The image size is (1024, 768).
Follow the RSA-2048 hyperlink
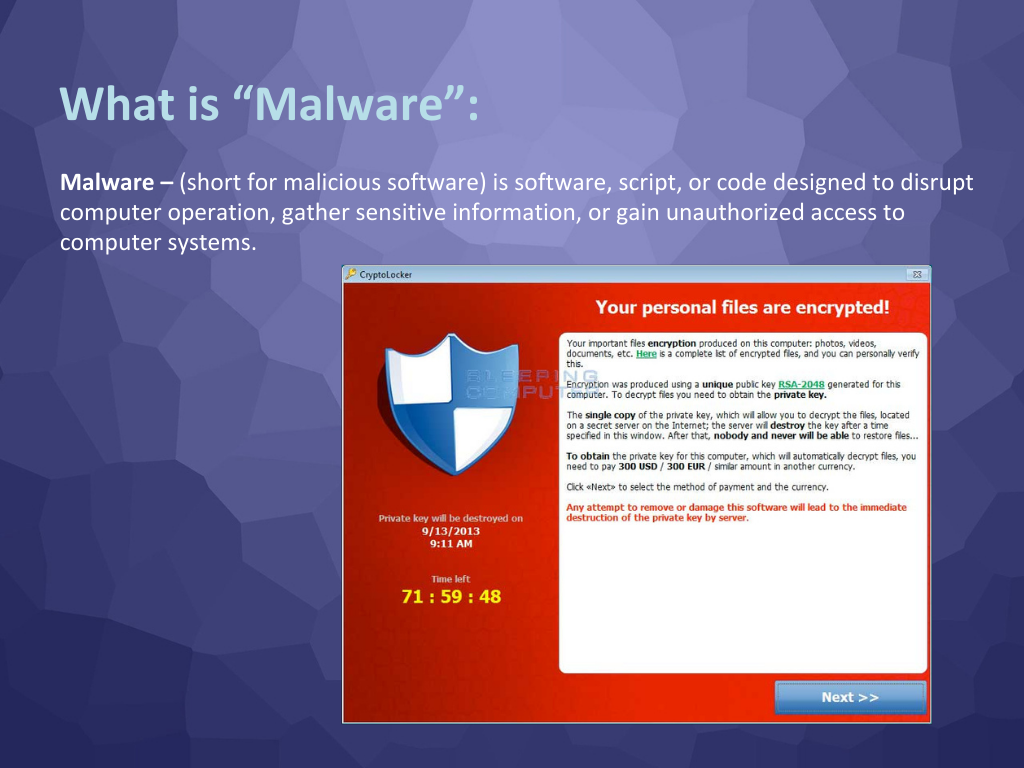[801, 384]
